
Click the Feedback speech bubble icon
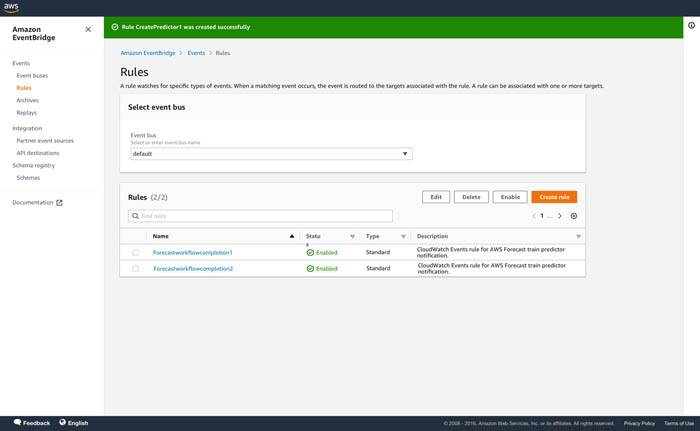17,422
